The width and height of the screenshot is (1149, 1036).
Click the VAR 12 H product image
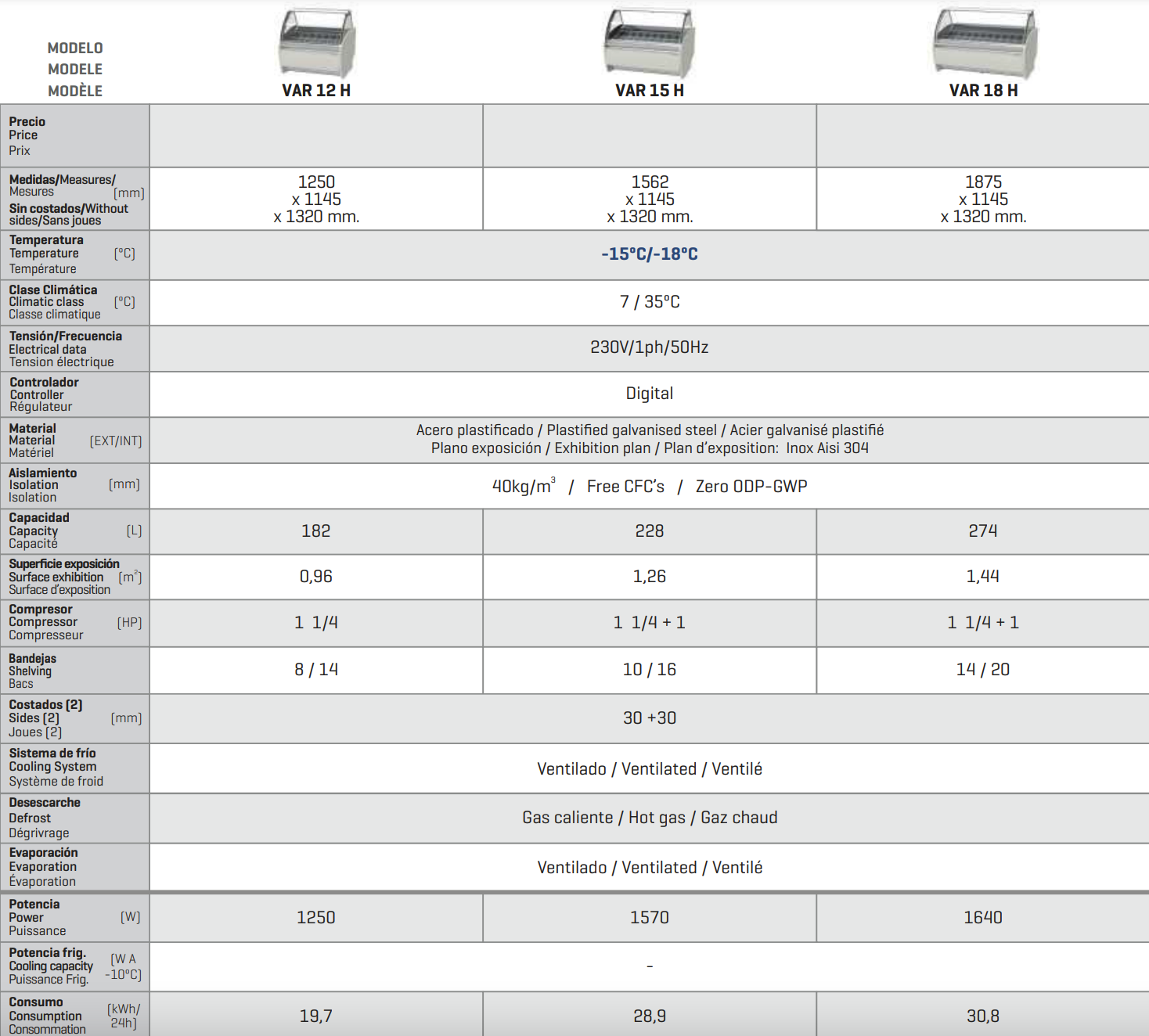pos(317,42)
